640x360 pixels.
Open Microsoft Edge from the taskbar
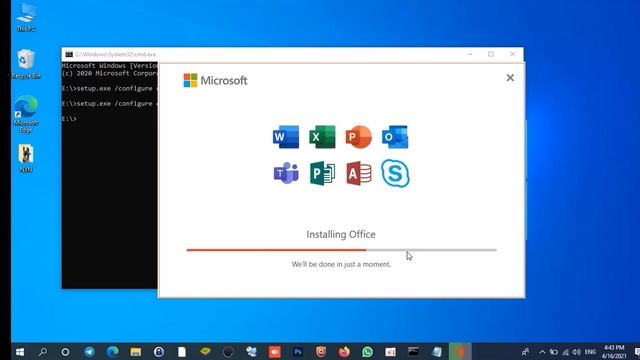tap(113, 352)
